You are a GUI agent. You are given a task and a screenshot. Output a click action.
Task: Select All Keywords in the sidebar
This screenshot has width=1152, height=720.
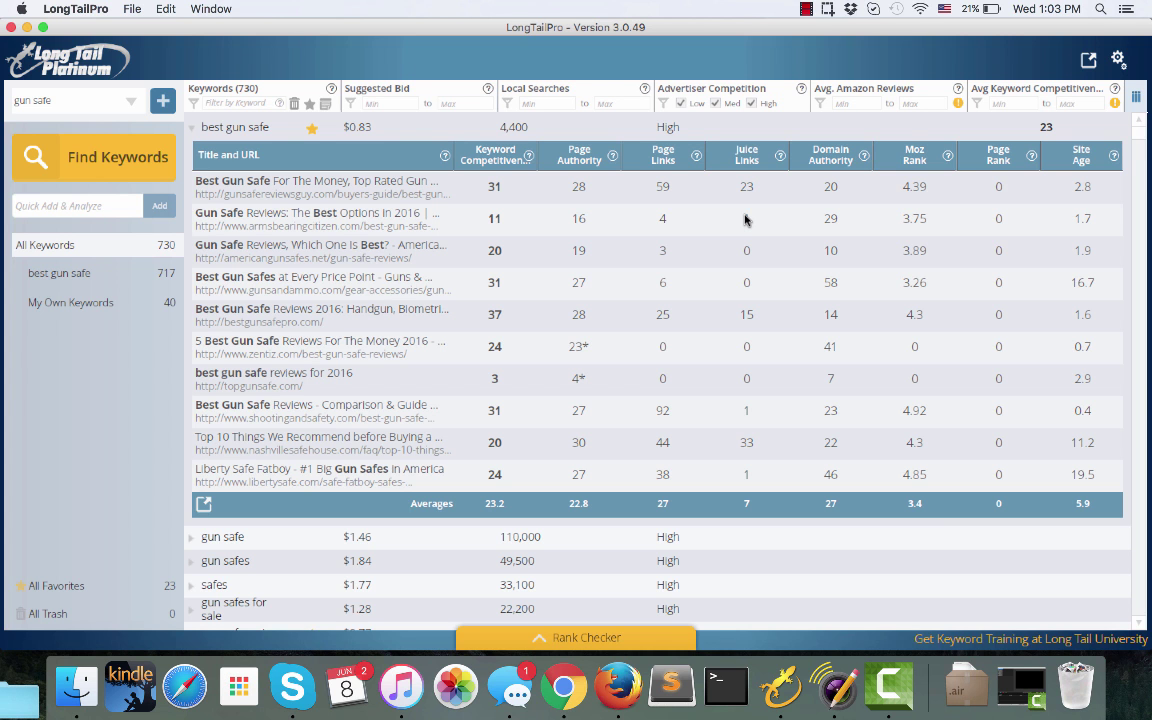96,245
